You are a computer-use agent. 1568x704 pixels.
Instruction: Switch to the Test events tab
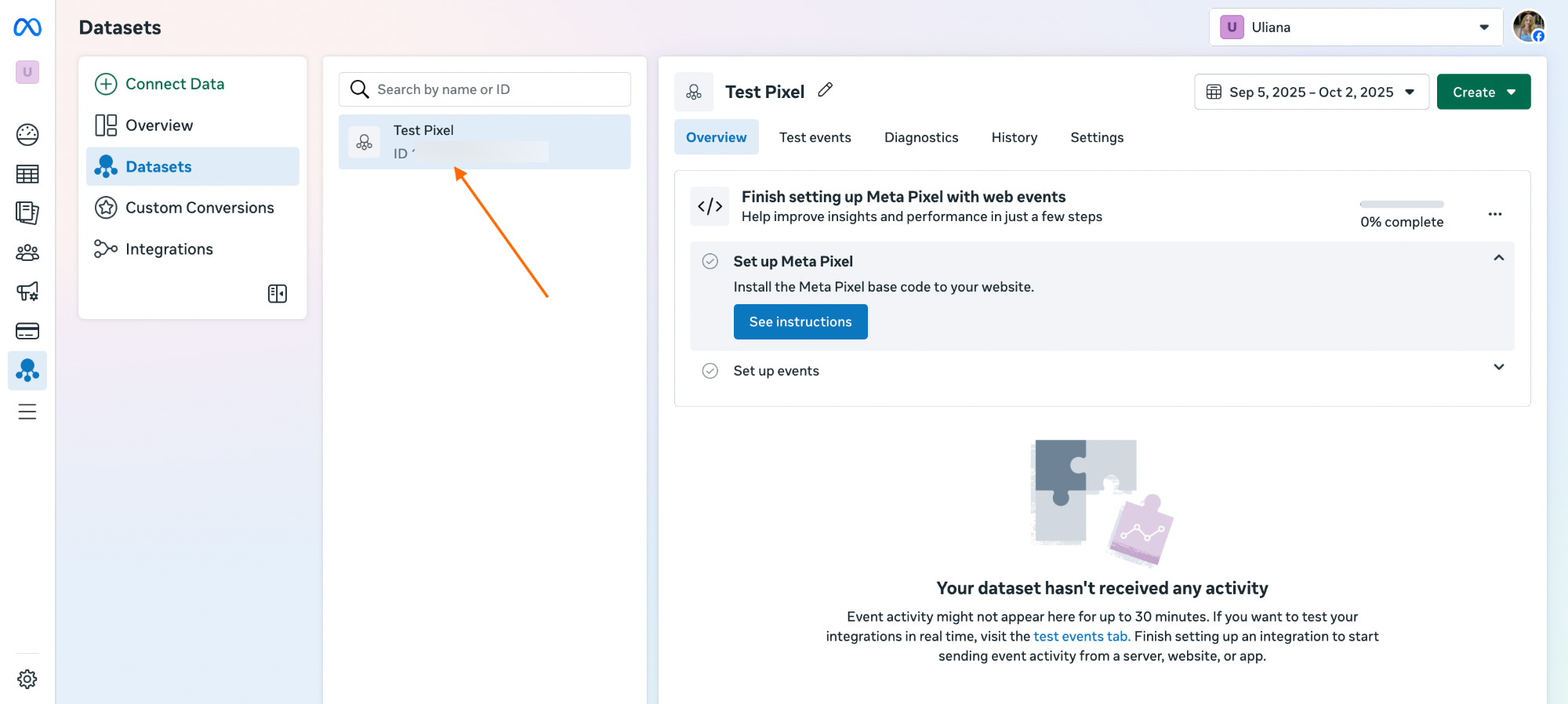(x=815, y=137)
